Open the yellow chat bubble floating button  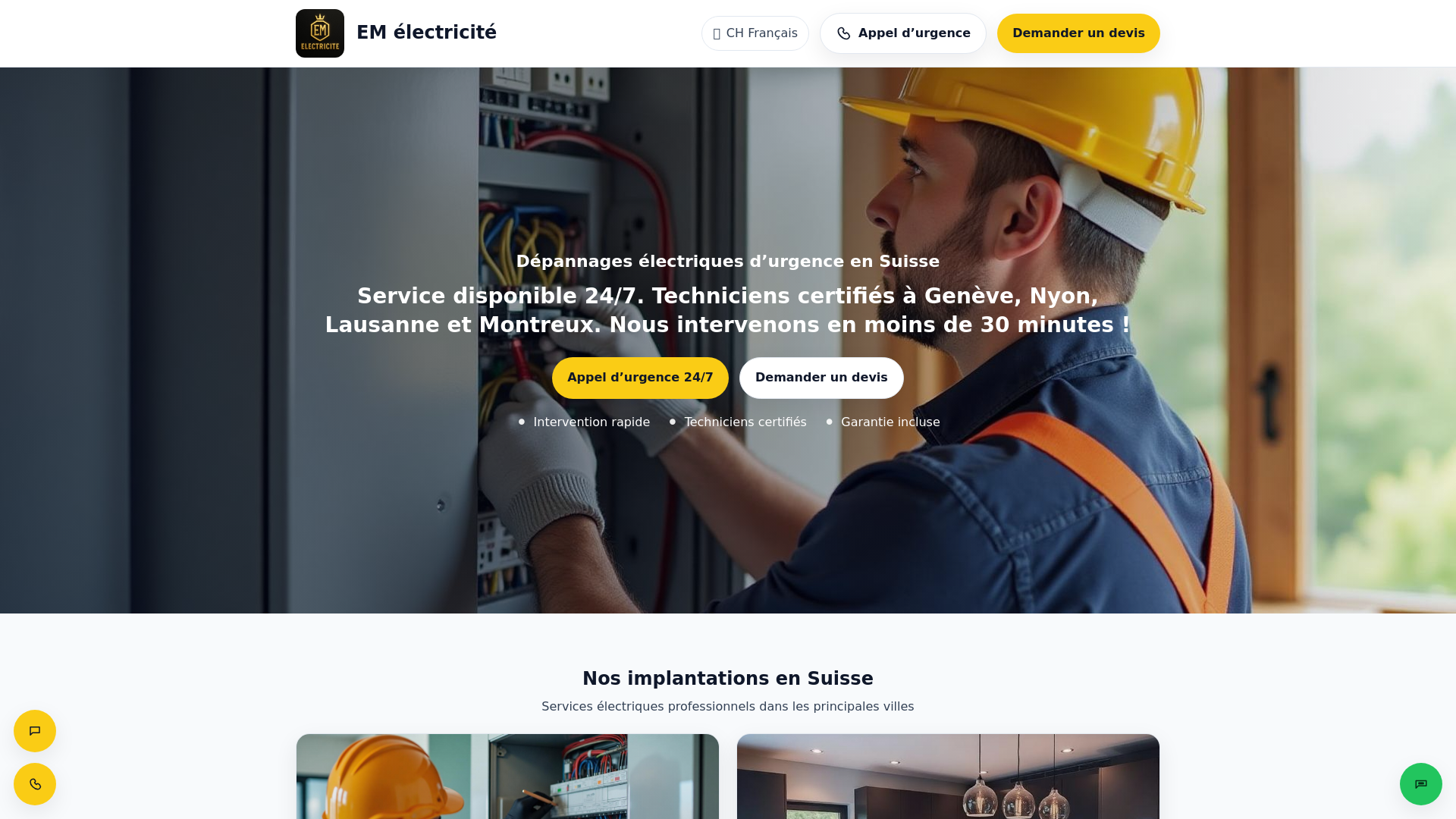tap(35, 731)
